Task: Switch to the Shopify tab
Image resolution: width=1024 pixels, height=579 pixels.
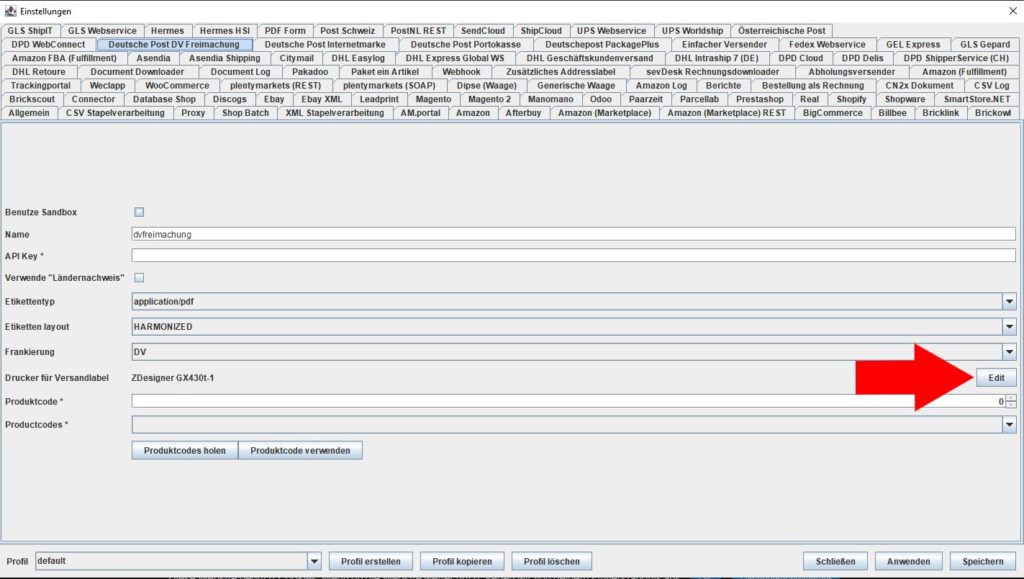Action: pos(852,99)
